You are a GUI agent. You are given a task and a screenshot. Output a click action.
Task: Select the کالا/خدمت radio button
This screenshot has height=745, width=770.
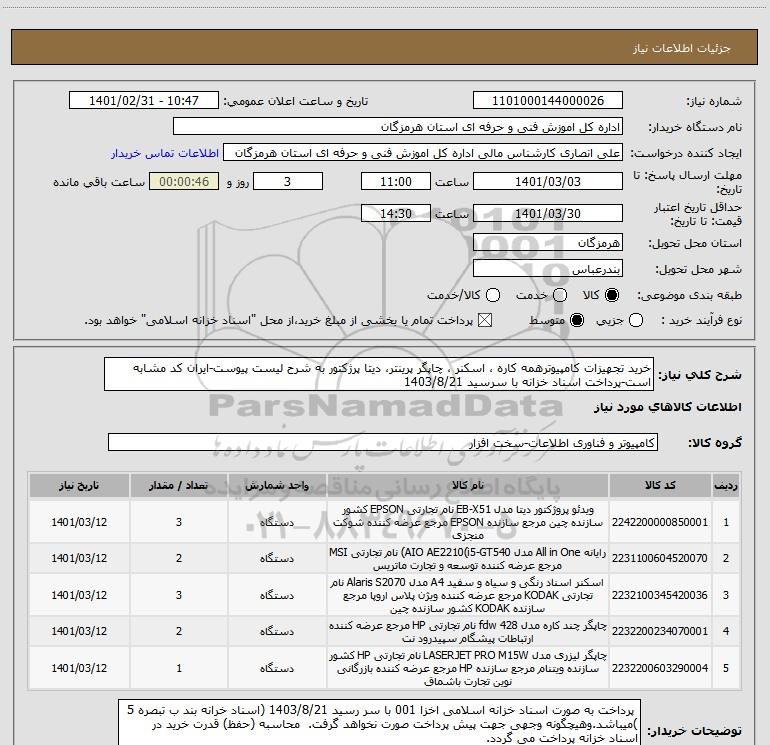pyautogui.click(x=493, y=295)
